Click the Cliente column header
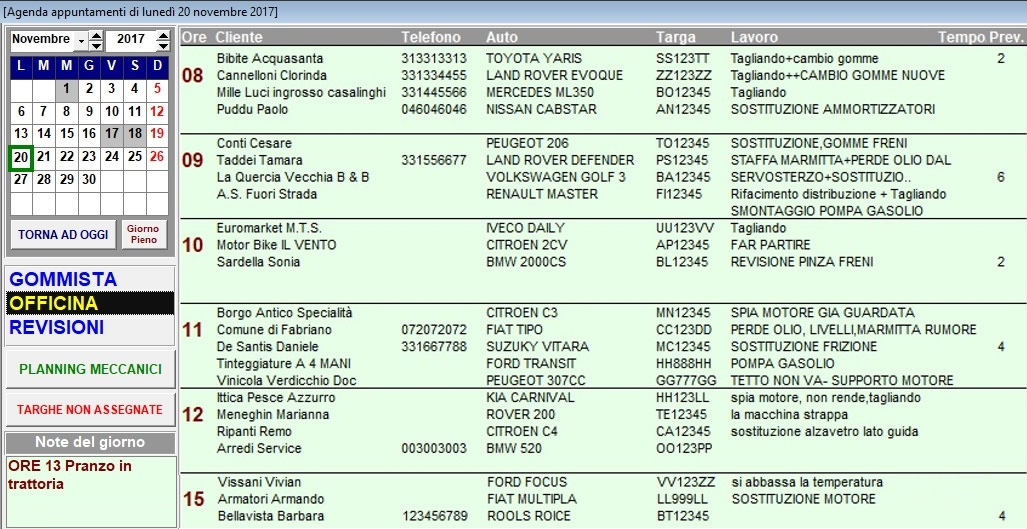1027x529 pixels. click(239, 37)
